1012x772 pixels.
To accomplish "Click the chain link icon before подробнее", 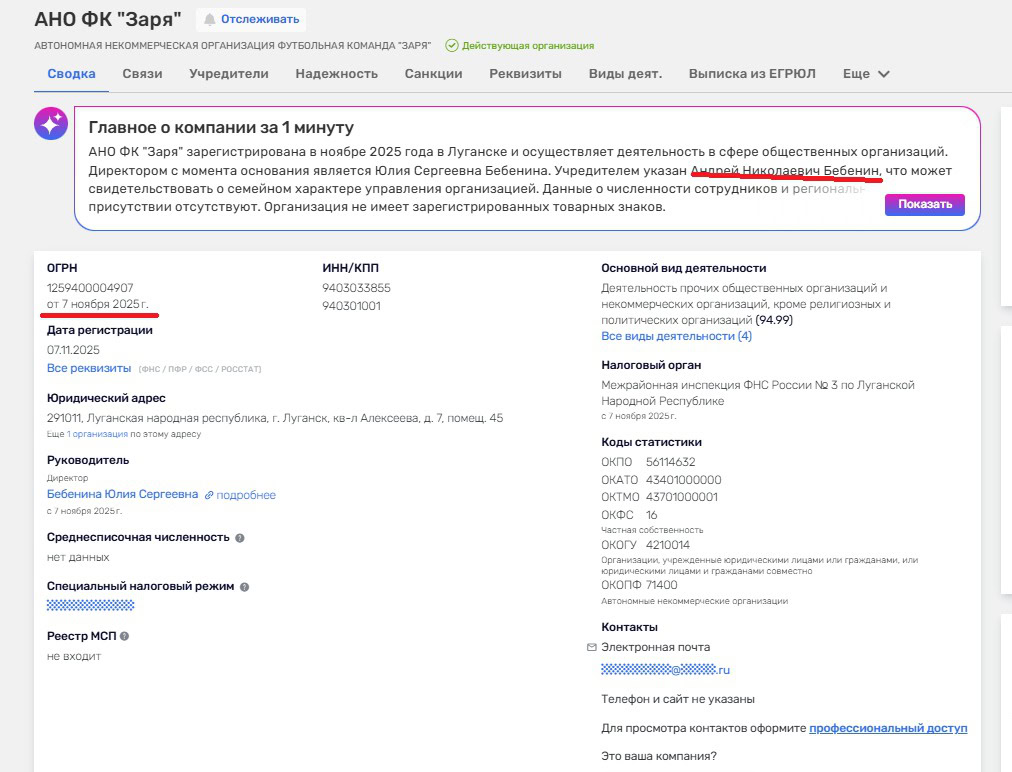I will (209, 495).
